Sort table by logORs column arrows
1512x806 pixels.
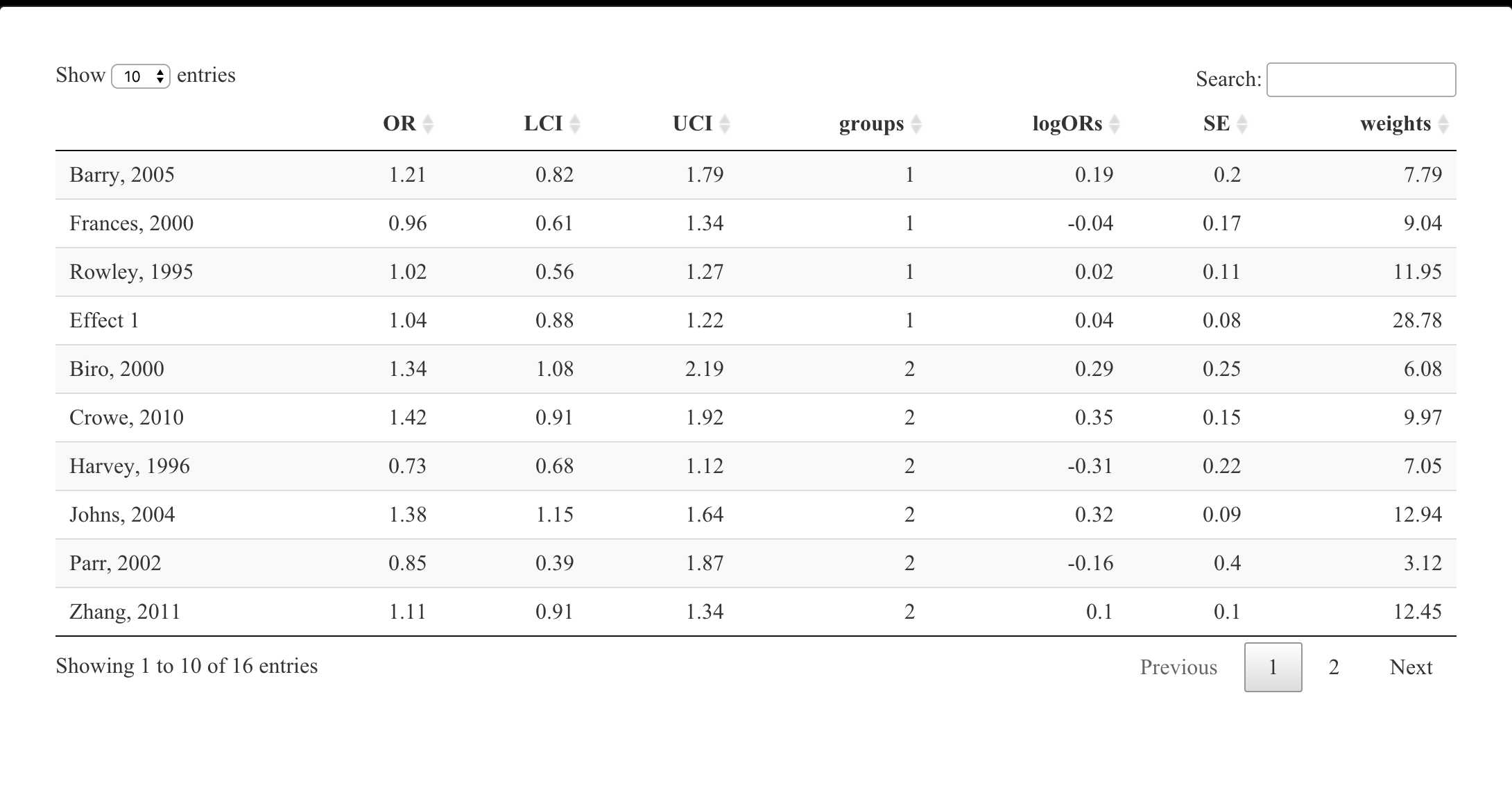[x=1115, y=124]
